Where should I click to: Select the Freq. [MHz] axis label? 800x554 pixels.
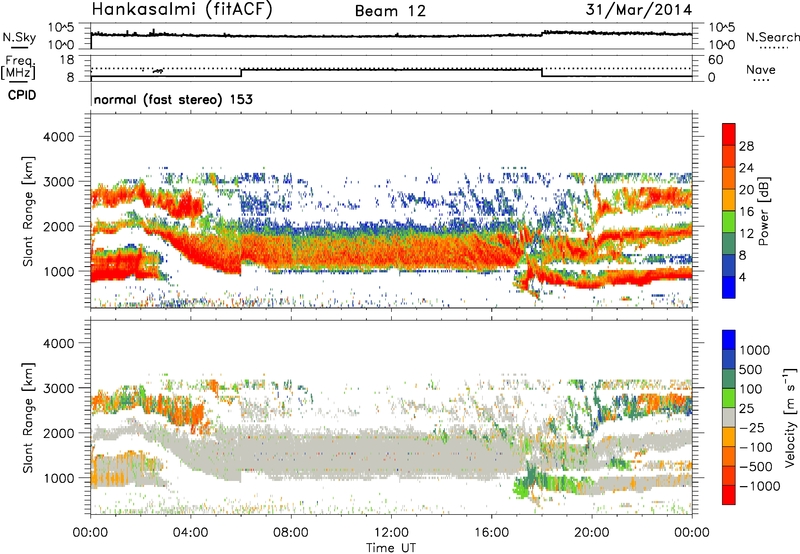[x=18, y=68]
